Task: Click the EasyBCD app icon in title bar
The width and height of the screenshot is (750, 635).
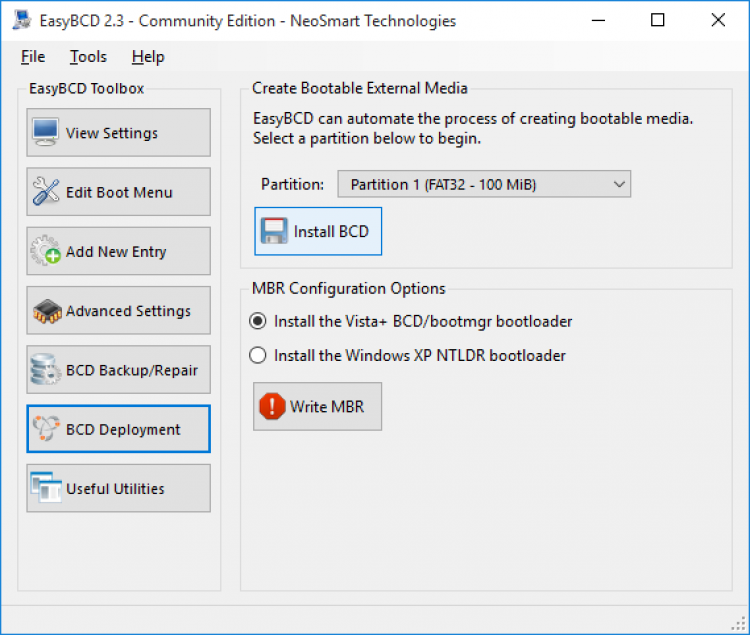Action: (21, 20)
